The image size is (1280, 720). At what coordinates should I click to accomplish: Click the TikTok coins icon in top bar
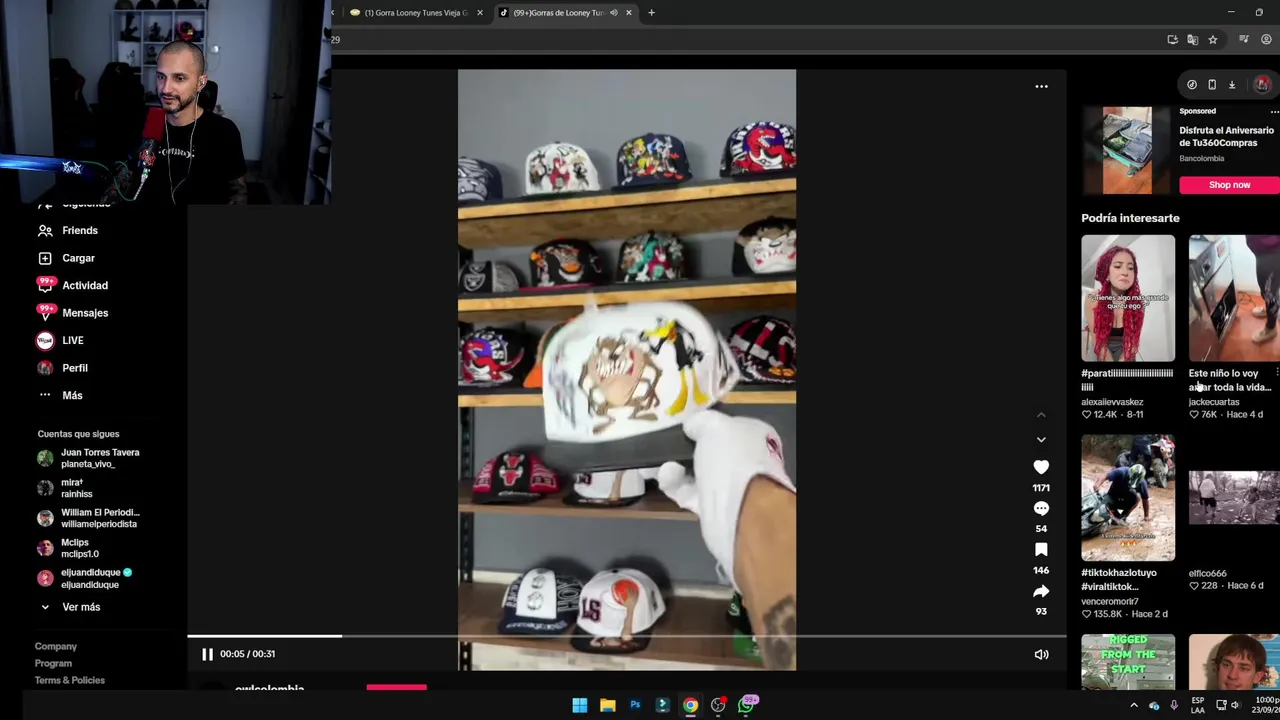(1192, 85)
